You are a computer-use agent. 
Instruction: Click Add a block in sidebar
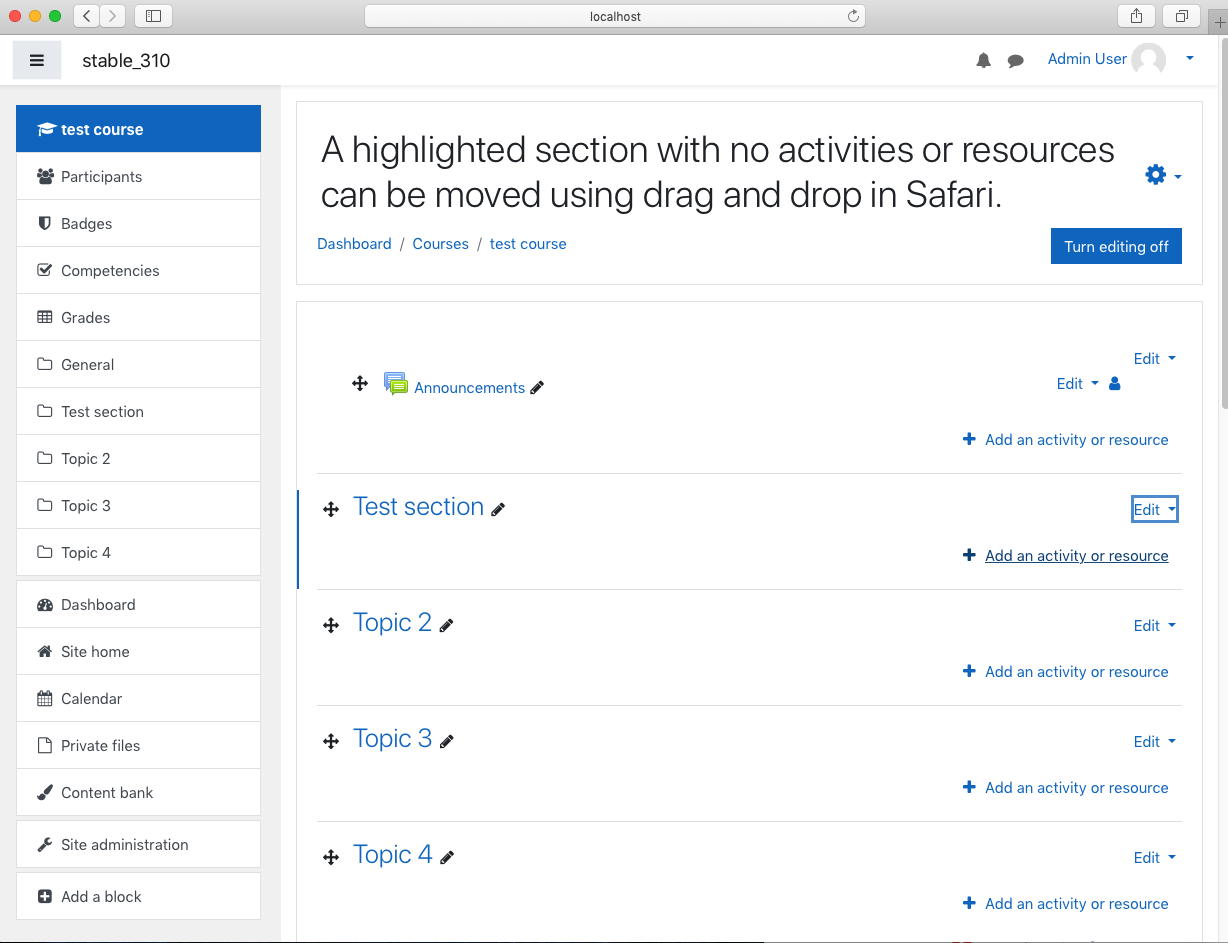[x=138, y=896]
